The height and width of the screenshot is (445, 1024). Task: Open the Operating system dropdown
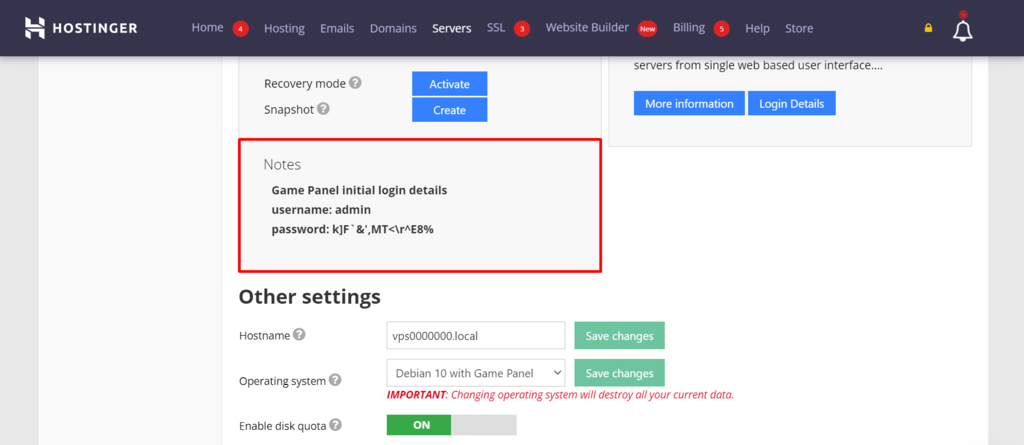coord(475,373)
